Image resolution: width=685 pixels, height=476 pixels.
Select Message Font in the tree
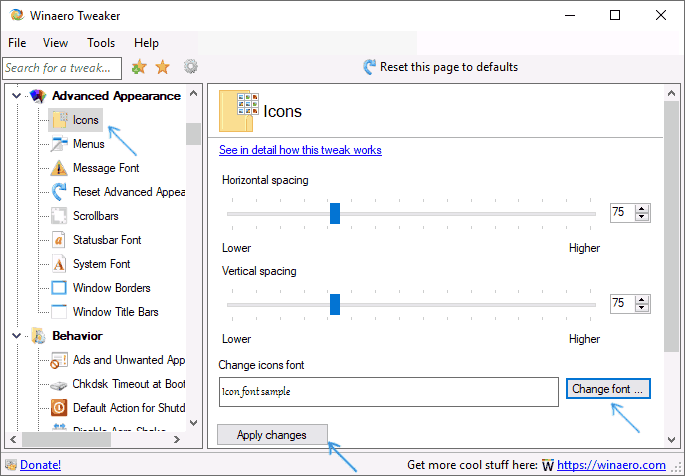106,168
